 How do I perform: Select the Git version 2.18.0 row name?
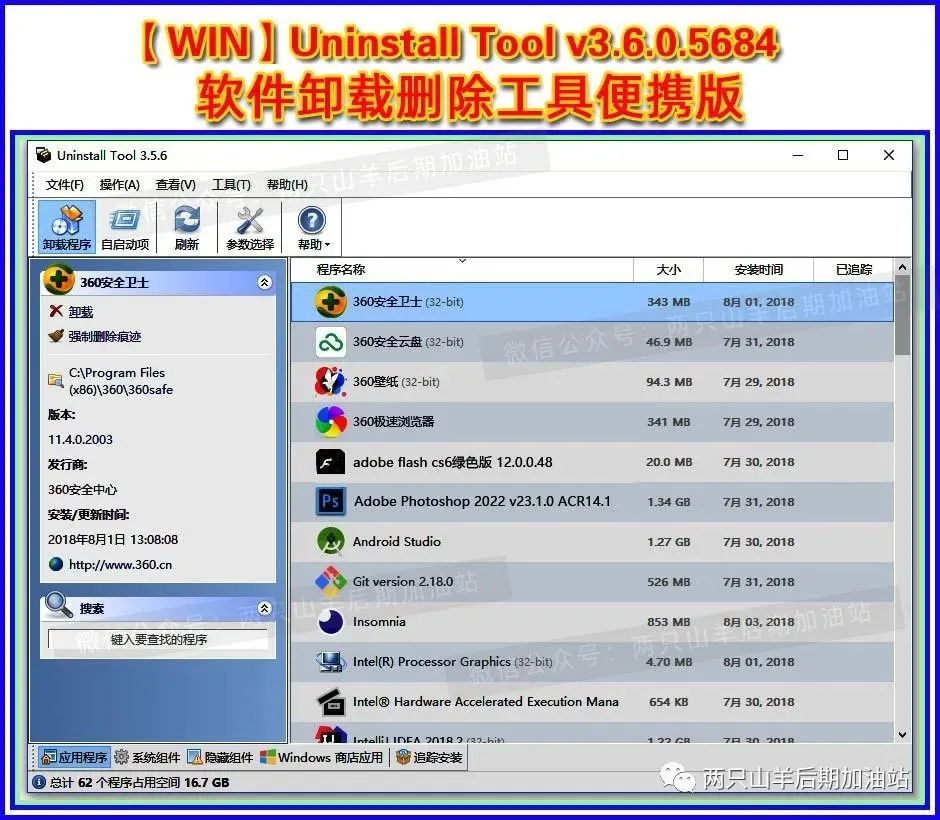[403, 581]
